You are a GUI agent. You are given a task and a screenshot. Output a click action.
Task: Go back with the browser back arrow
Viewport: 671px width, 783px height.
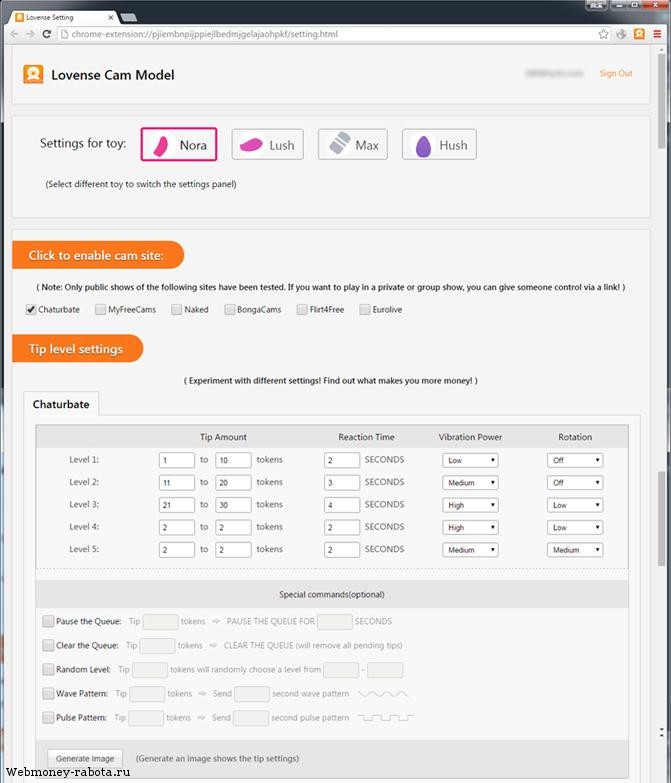click(14, 34)
